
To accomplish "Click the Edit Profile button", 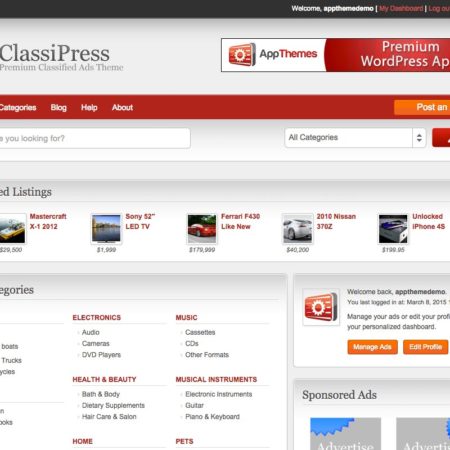I will [426, 347].
